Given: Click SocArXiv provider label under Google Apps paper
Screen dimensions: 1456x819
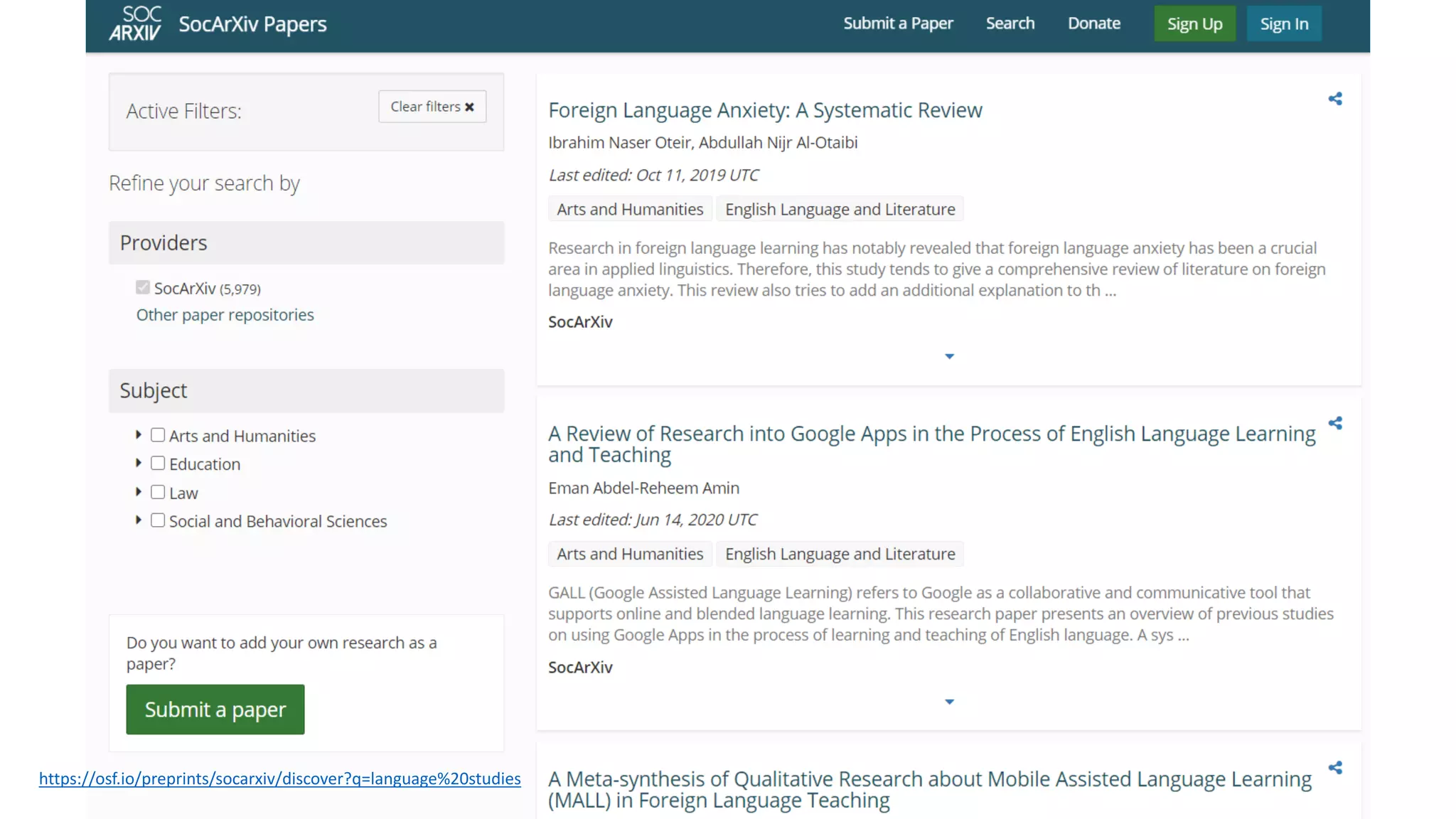Looking at the screenshot, I should [580, 668].
